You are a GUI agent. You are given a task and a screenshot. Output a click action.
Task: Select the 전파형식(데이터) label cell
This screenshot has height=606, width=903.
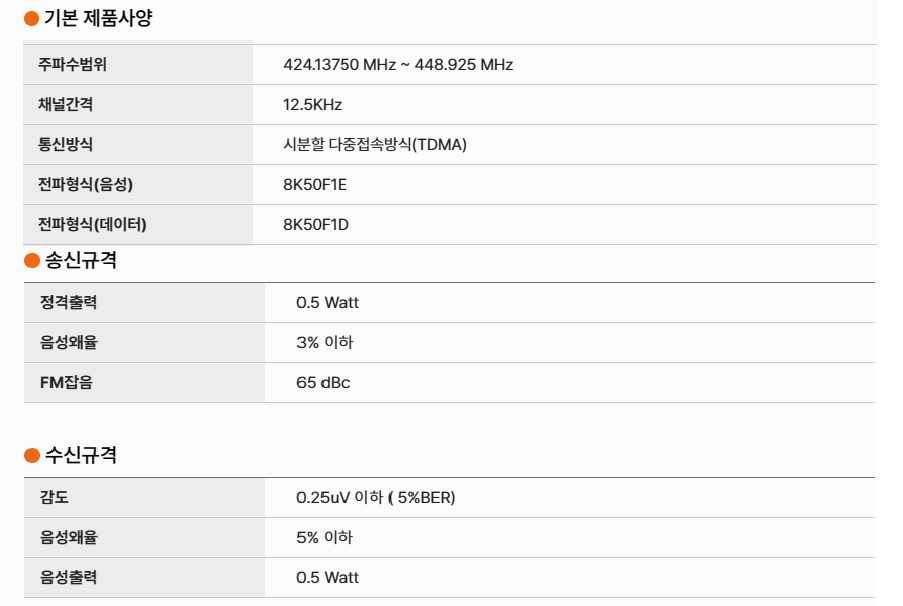[x=92, y=225]
